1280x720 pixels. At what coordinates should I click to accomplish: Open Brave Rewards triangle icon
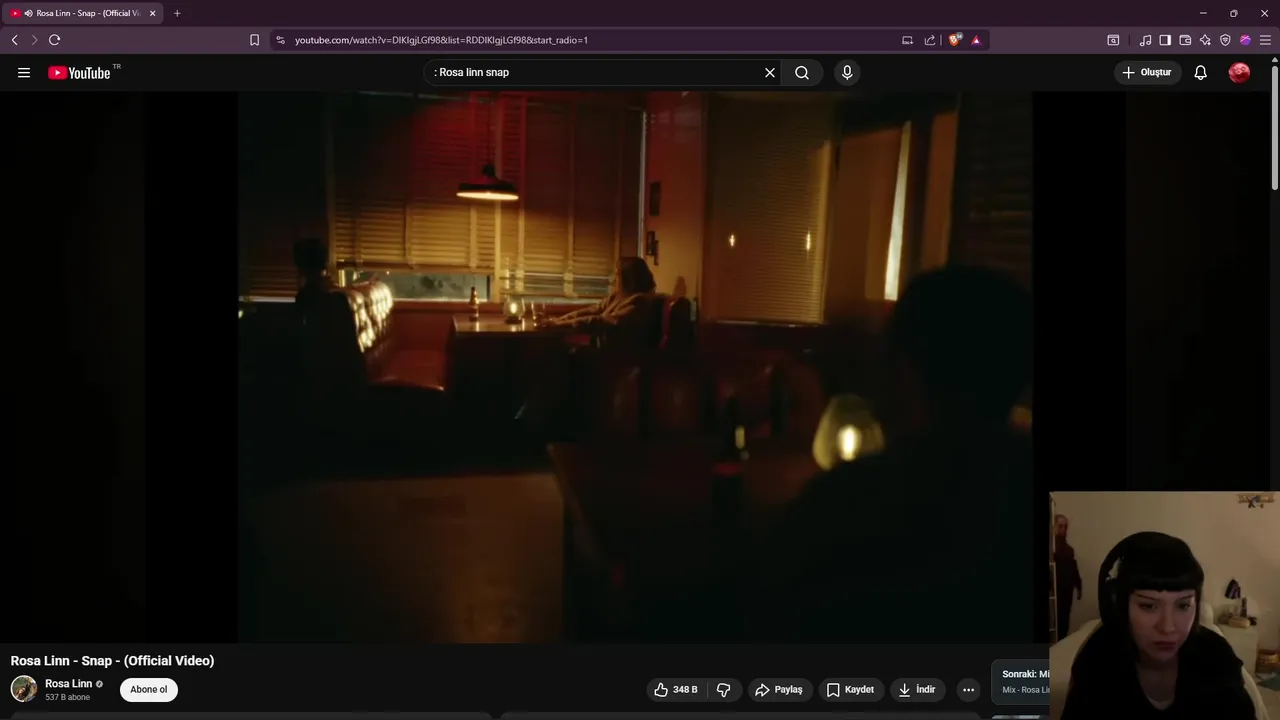(x=976, y=40)
